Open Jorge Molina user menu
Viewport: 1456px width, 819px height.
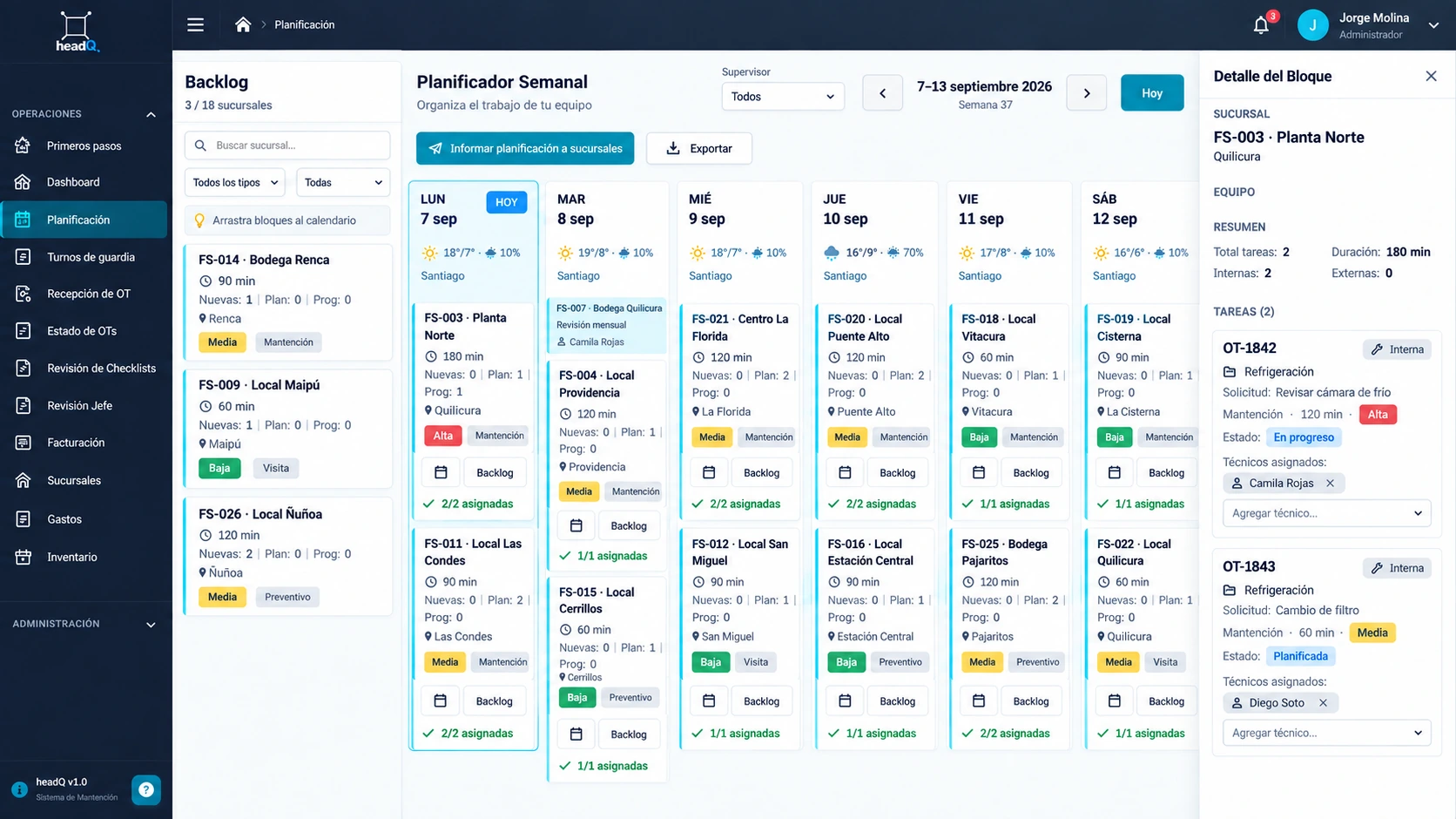(1368, 25)
